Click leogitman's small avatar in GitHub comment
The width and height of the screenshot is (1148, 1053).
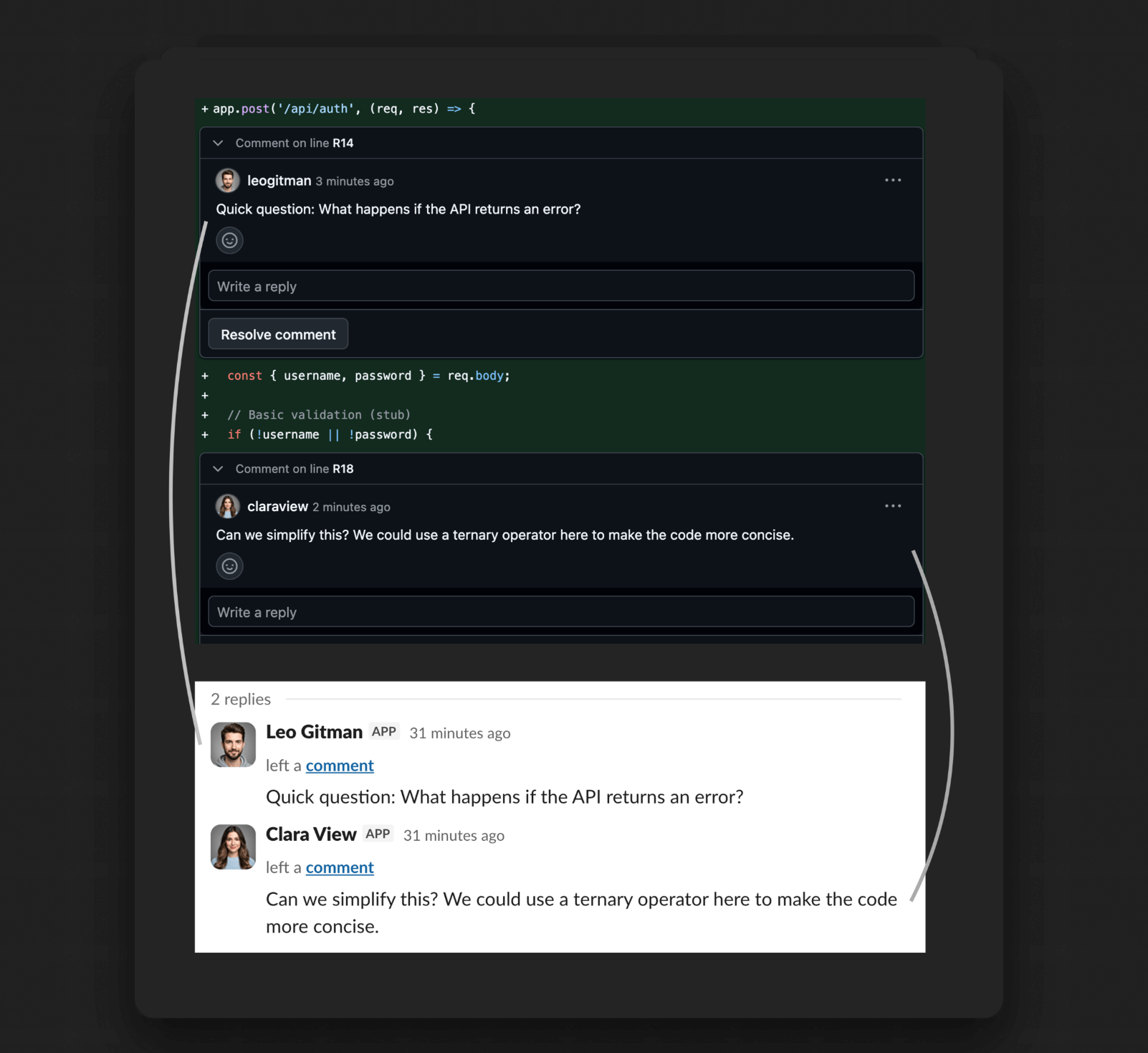pos(228,181)
